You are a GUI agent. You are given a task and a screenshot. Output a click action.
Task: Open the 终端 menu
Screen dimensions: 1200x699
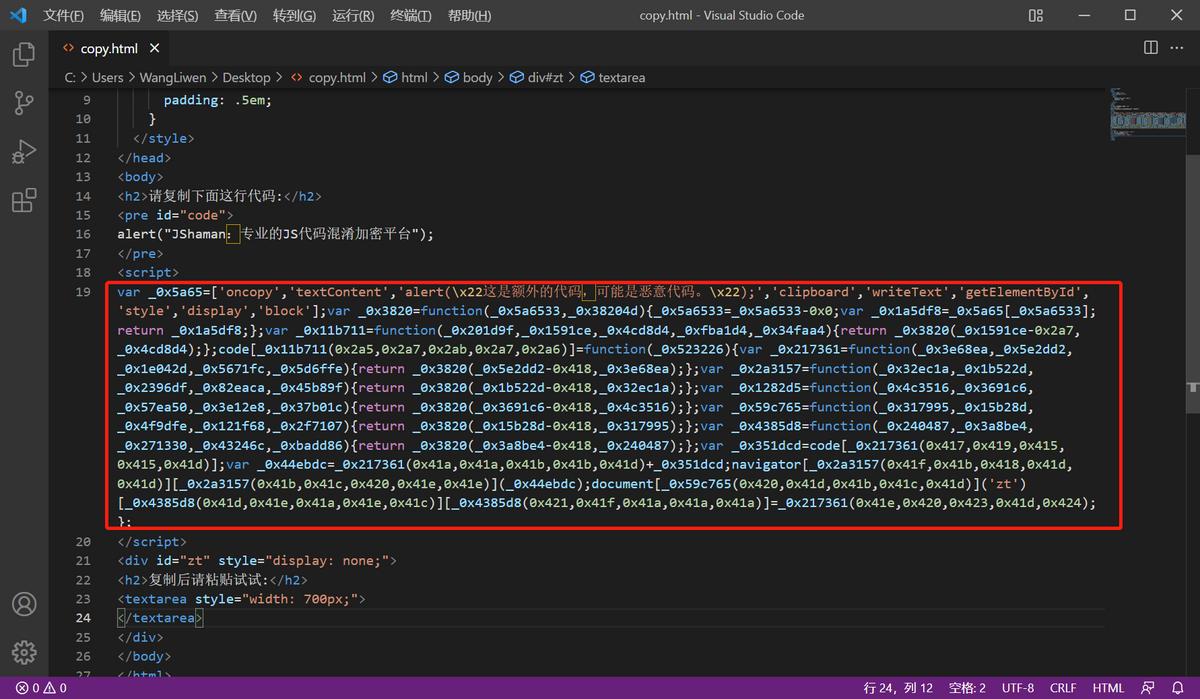[410, 15]
